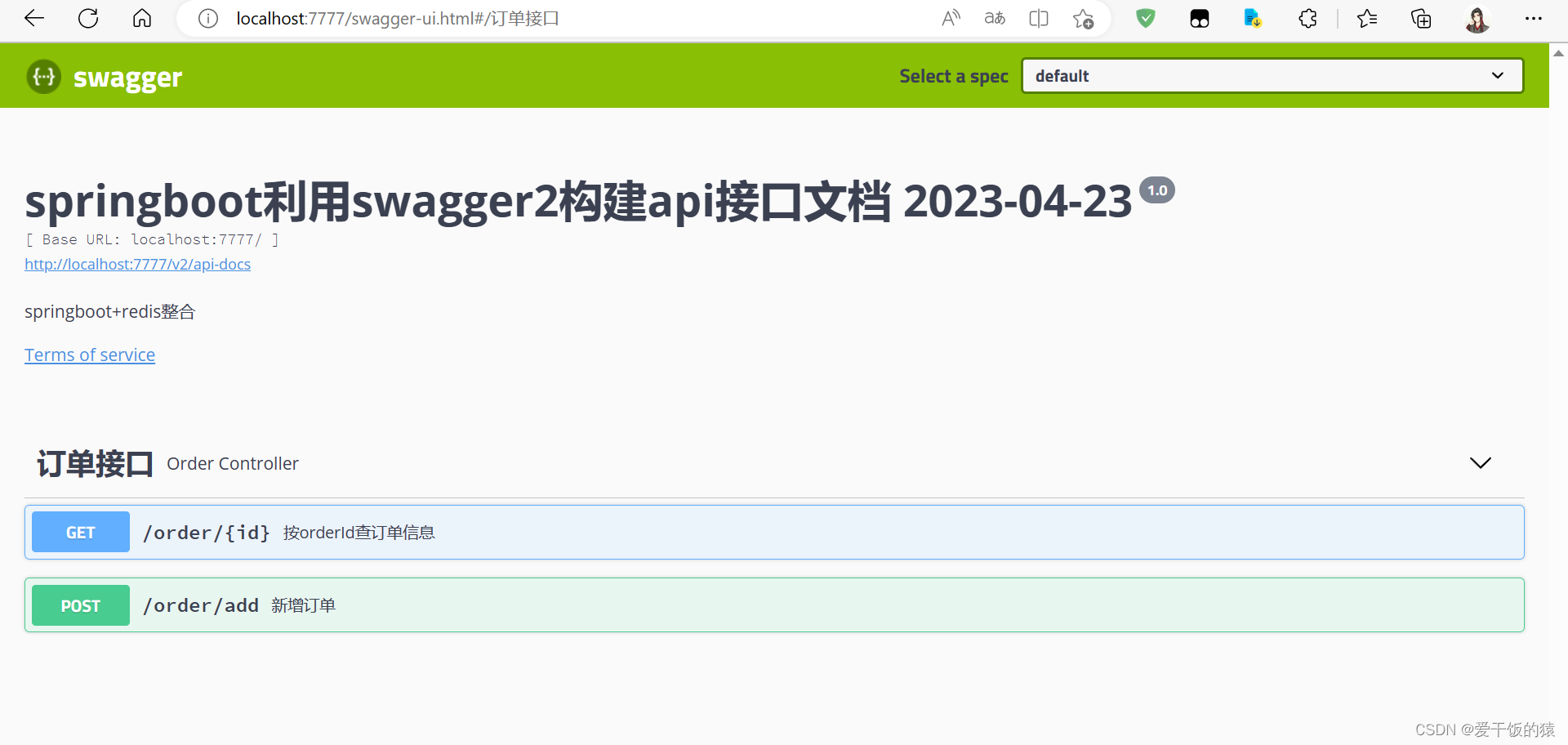Open the Extensions puzzle piece icon

pos(1307,18)
